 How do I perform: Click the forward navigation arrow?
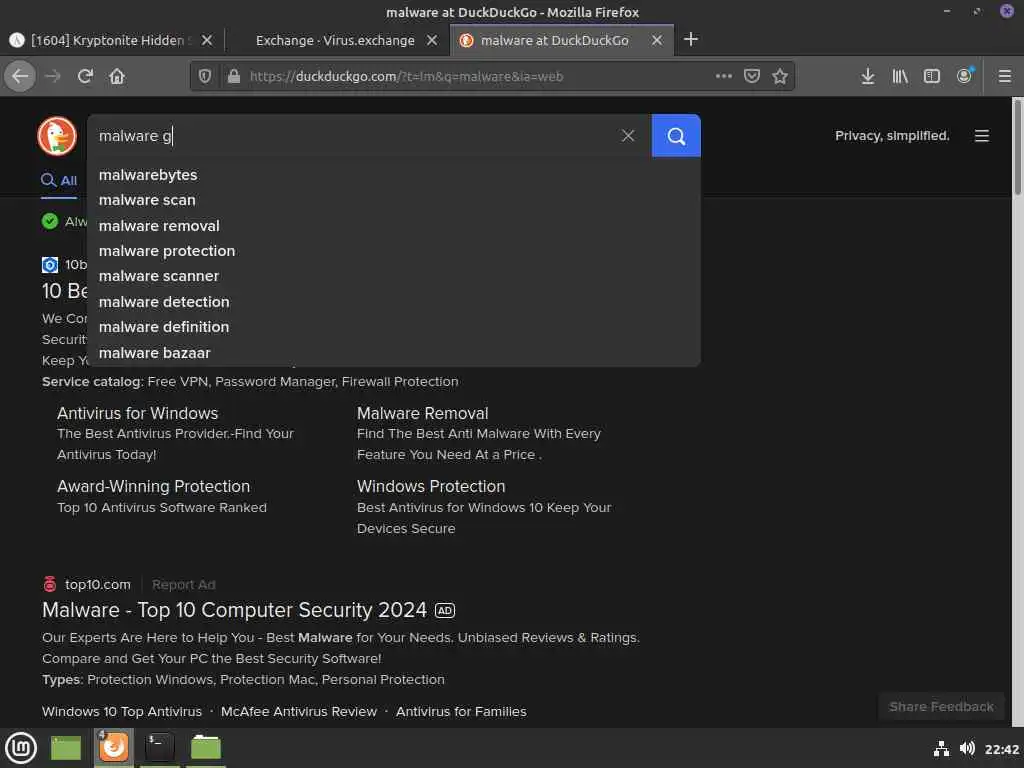[x=53, y=76]
